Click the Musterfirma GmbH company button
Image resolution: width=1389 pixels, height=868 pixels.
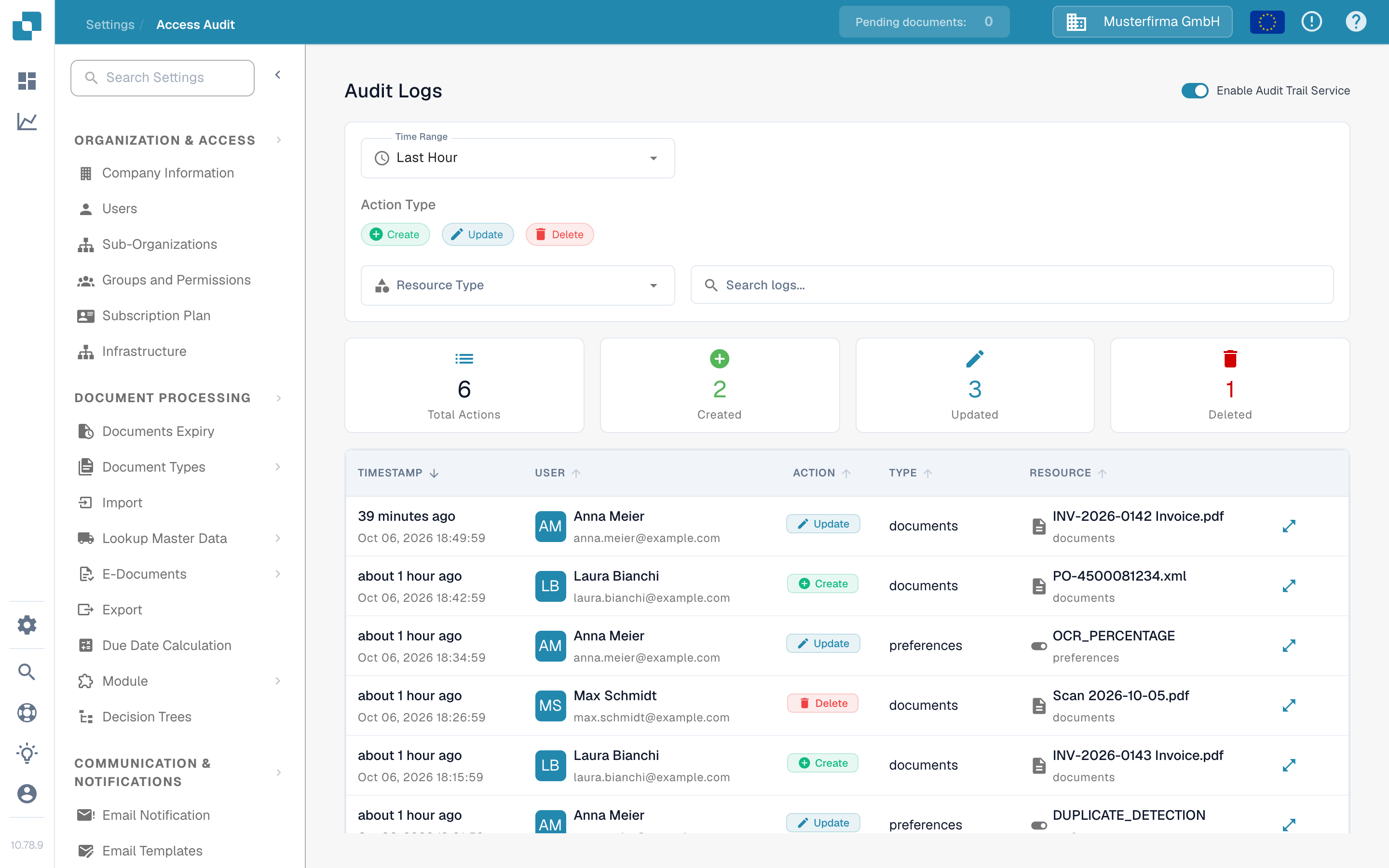pos(1142,22)
